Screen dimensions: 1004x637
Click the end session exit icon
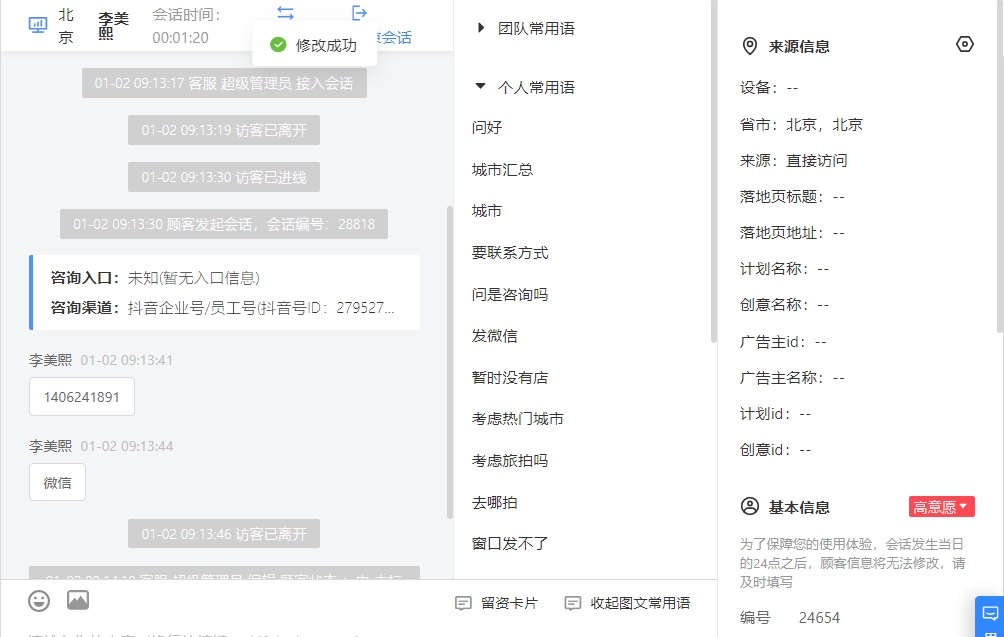pyautogui.click(x=360, y=13)
